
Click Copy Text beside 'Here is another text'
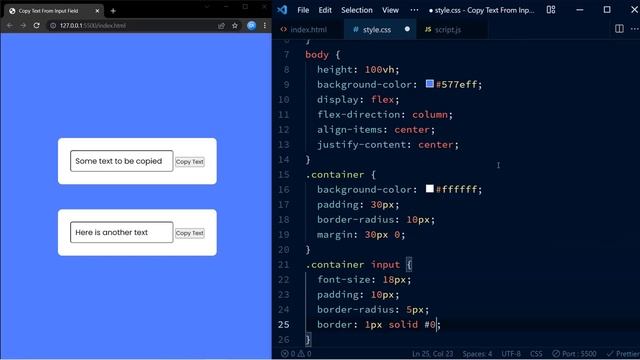point(190,233)
